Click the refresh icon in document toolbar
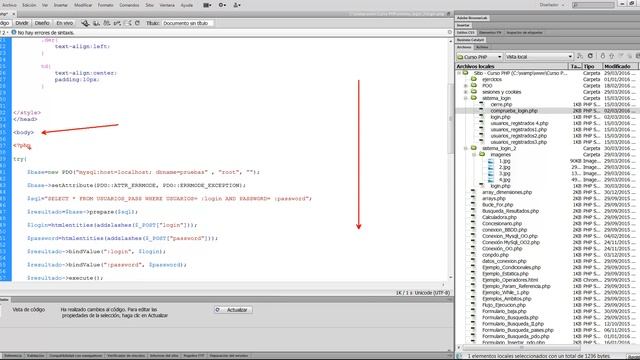Screen dimensions: 640x360 click(137, 23)
